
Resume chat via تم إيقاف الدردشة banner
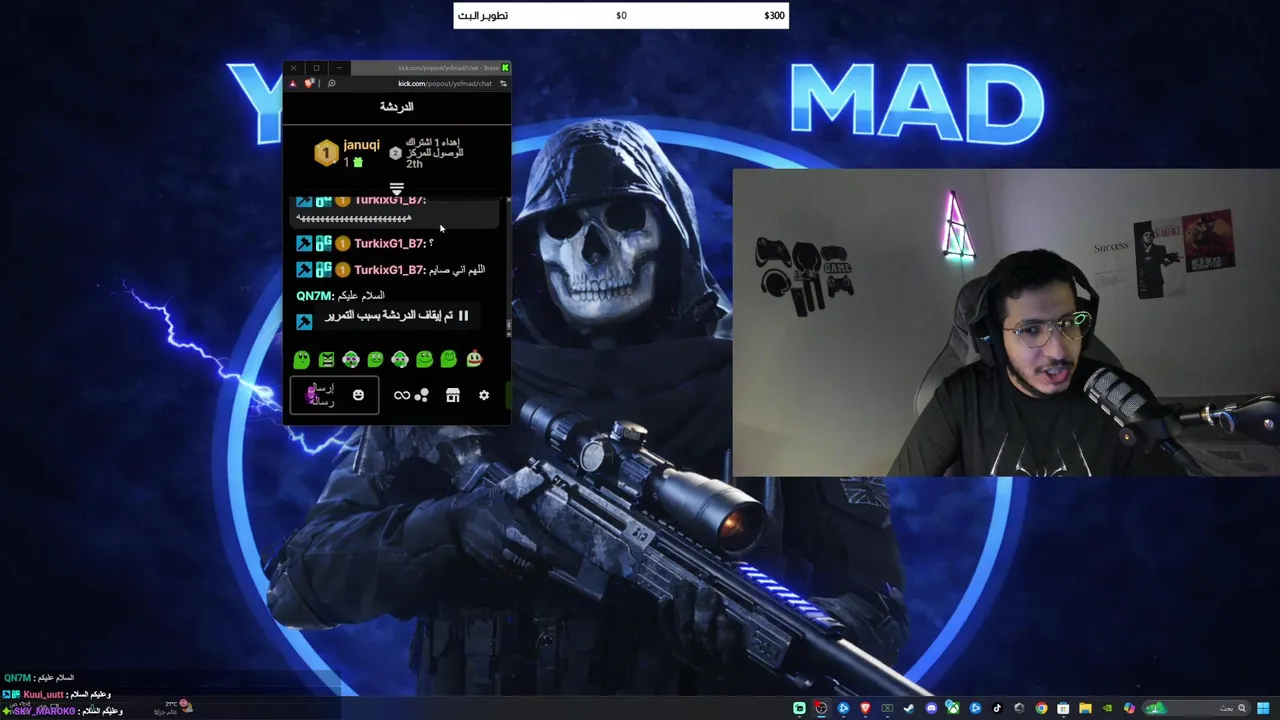[x=397, y=316]
